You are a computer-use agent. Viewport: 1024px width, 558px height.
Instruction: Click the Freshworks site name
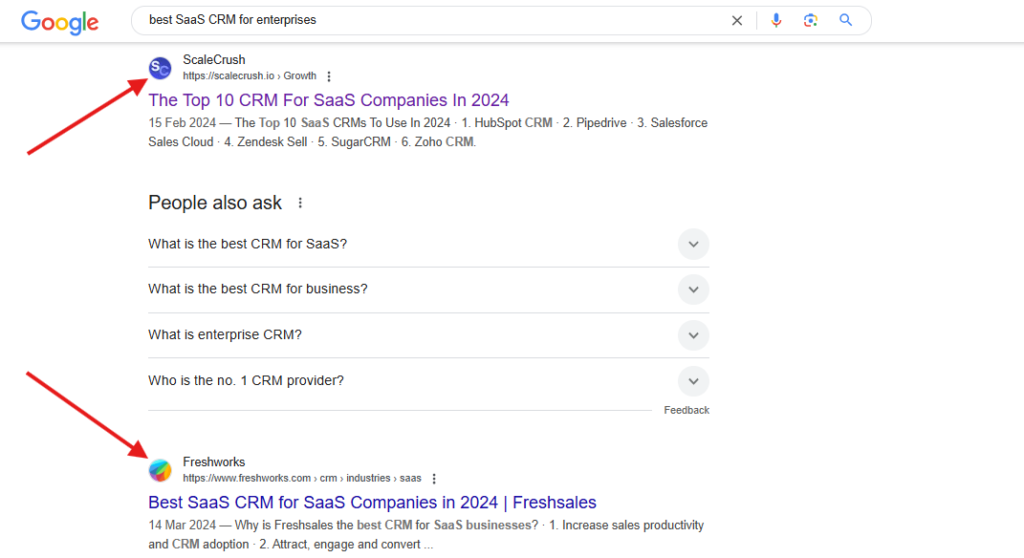pyautogui.click(x=214, y=463)
